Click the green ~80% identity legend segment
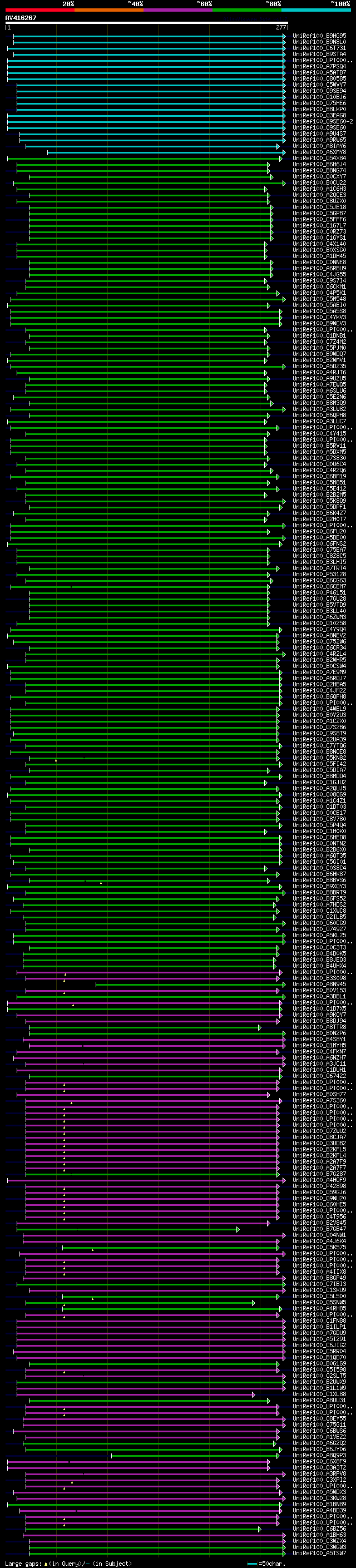 pos(247,10)
